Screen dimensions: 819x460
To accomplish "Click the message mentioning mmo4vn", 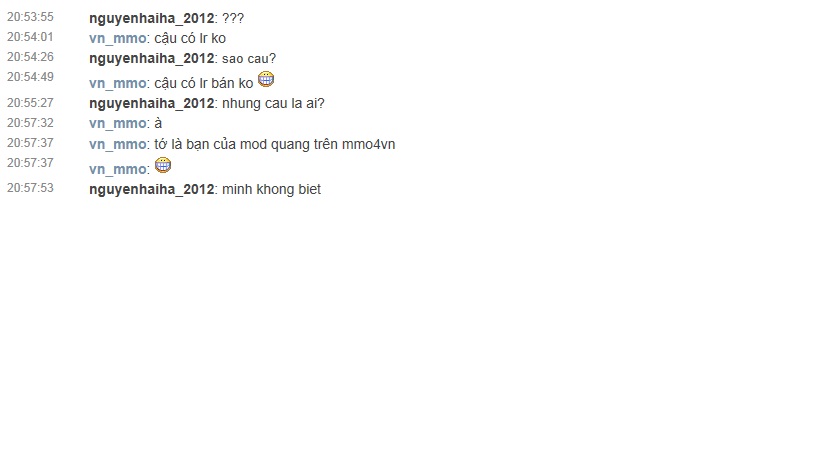I will coord(275,144).
